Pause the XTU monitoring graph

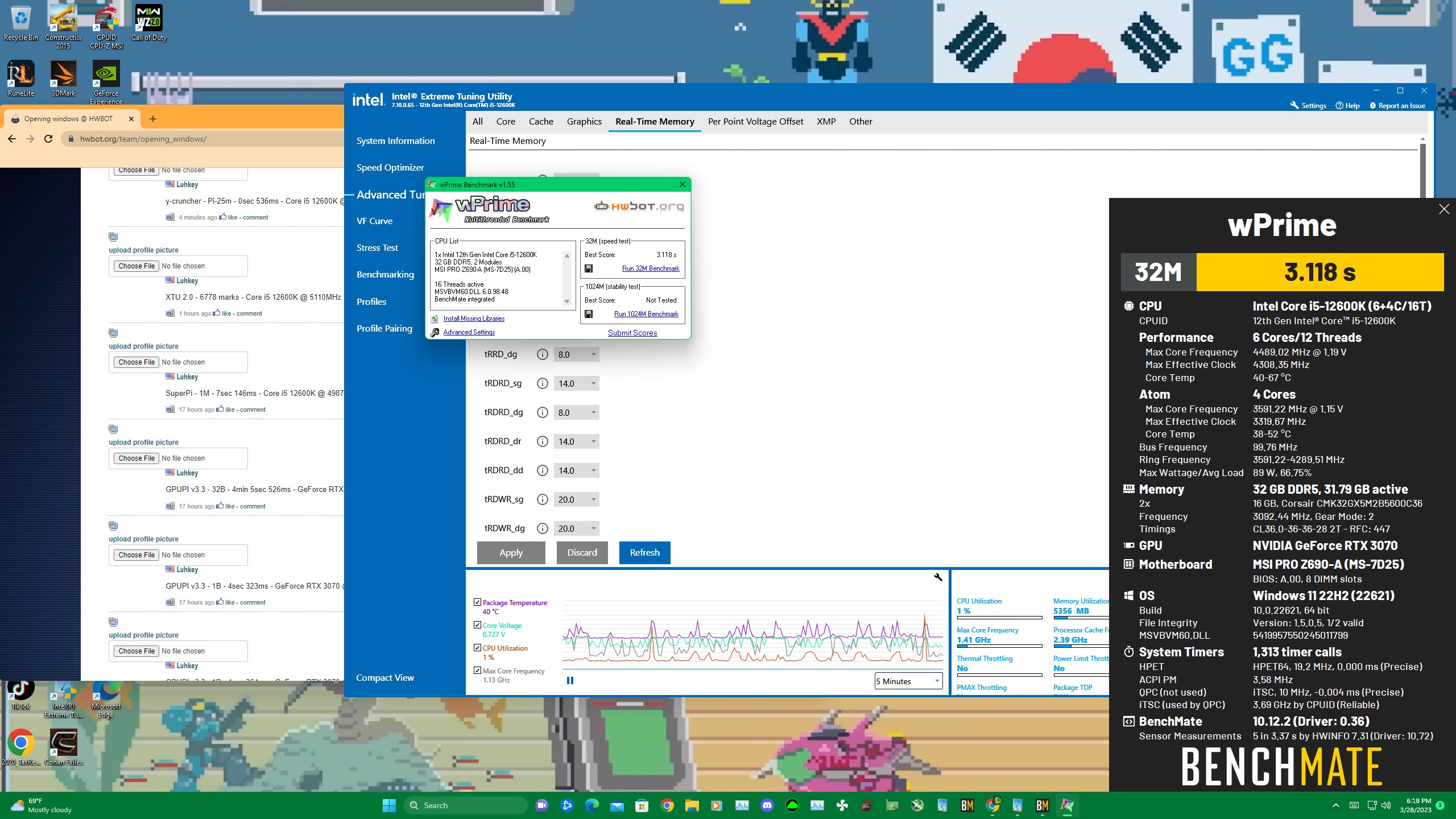pos(570,680)
